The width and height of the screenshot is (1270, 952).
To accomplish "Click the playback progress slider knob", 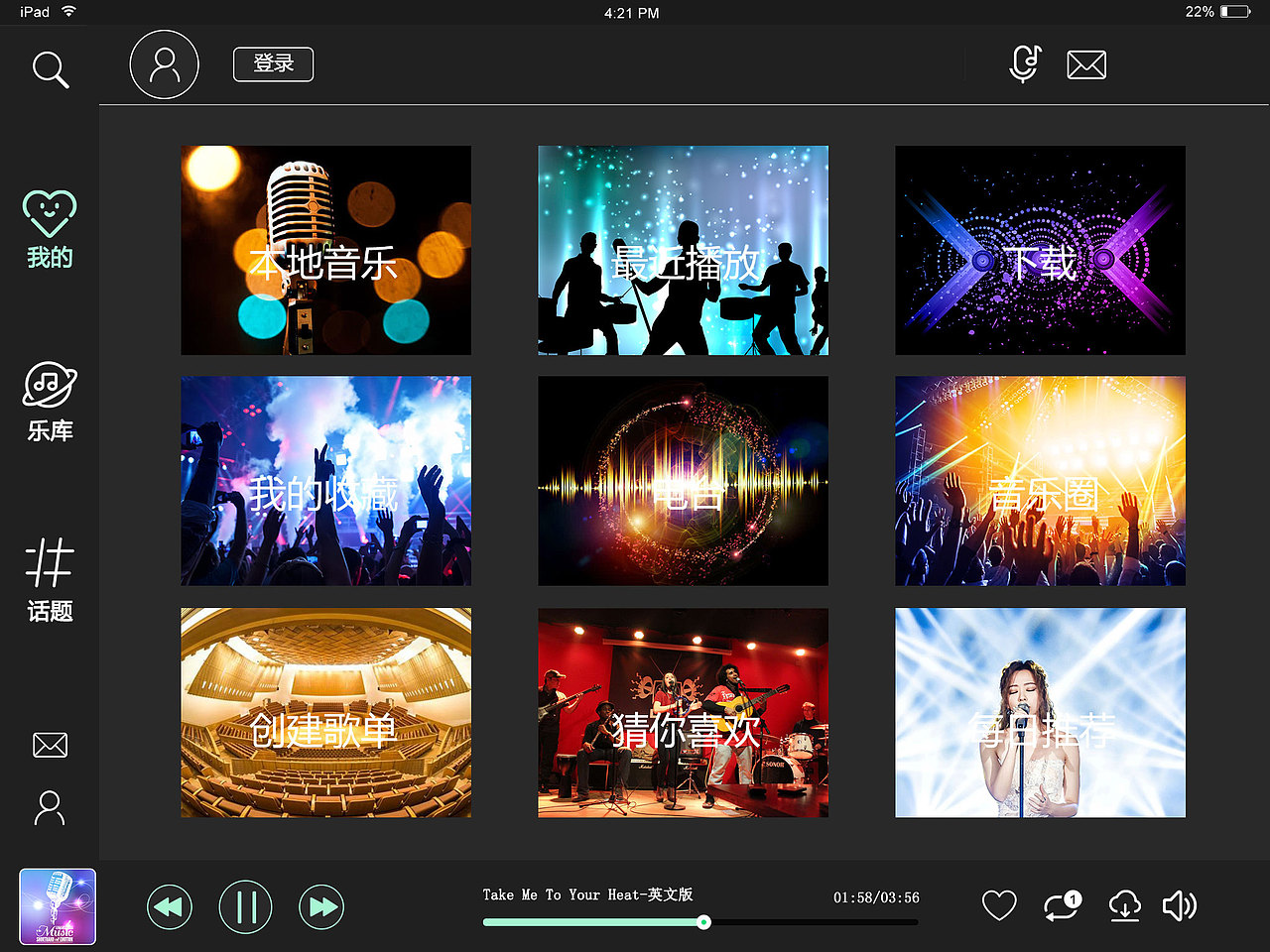I will click(703, 922).
